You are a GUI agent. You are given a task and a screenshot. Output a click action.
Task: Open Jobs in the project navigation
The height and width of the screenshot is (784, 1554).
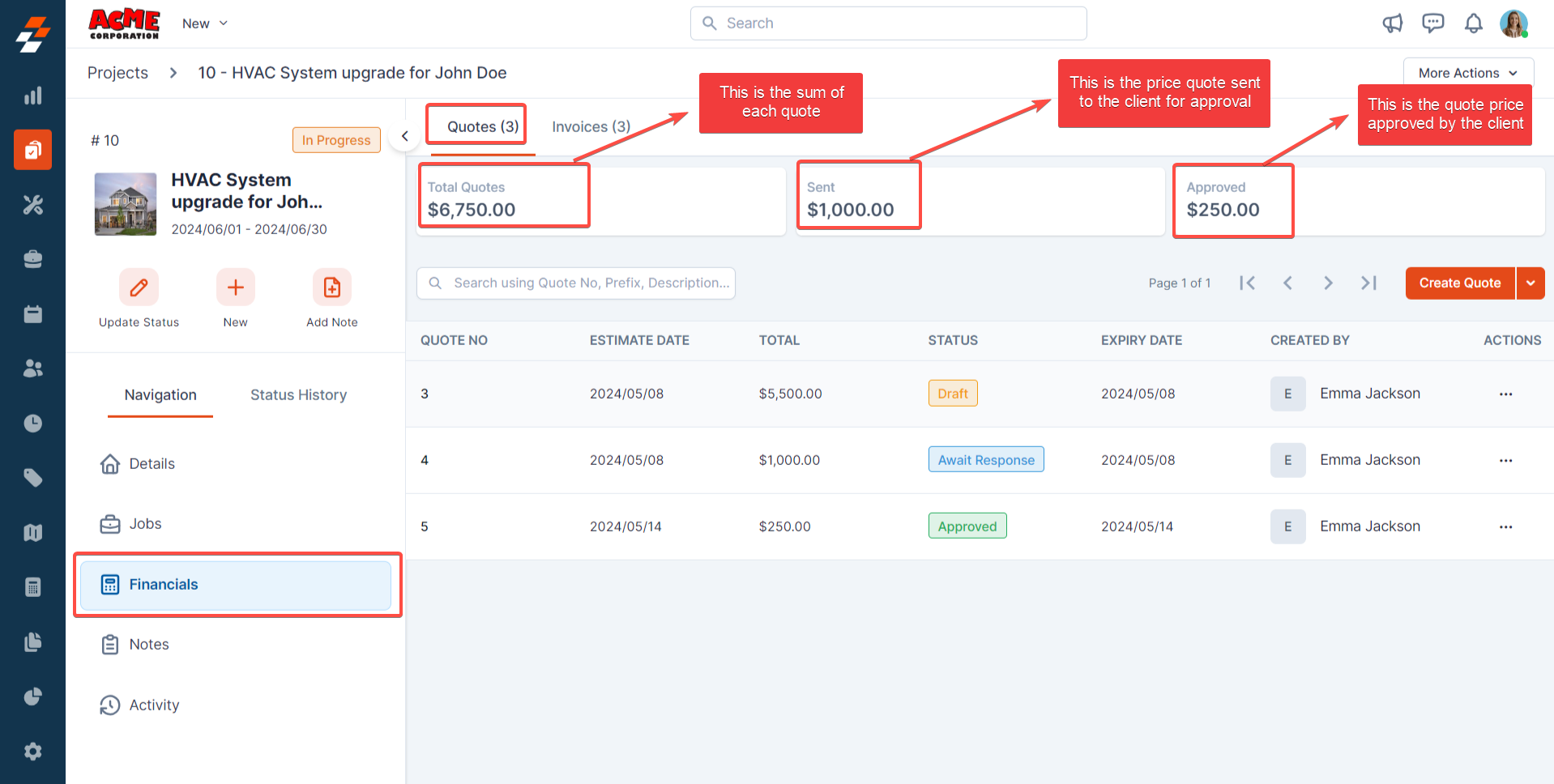click(235, 524)
